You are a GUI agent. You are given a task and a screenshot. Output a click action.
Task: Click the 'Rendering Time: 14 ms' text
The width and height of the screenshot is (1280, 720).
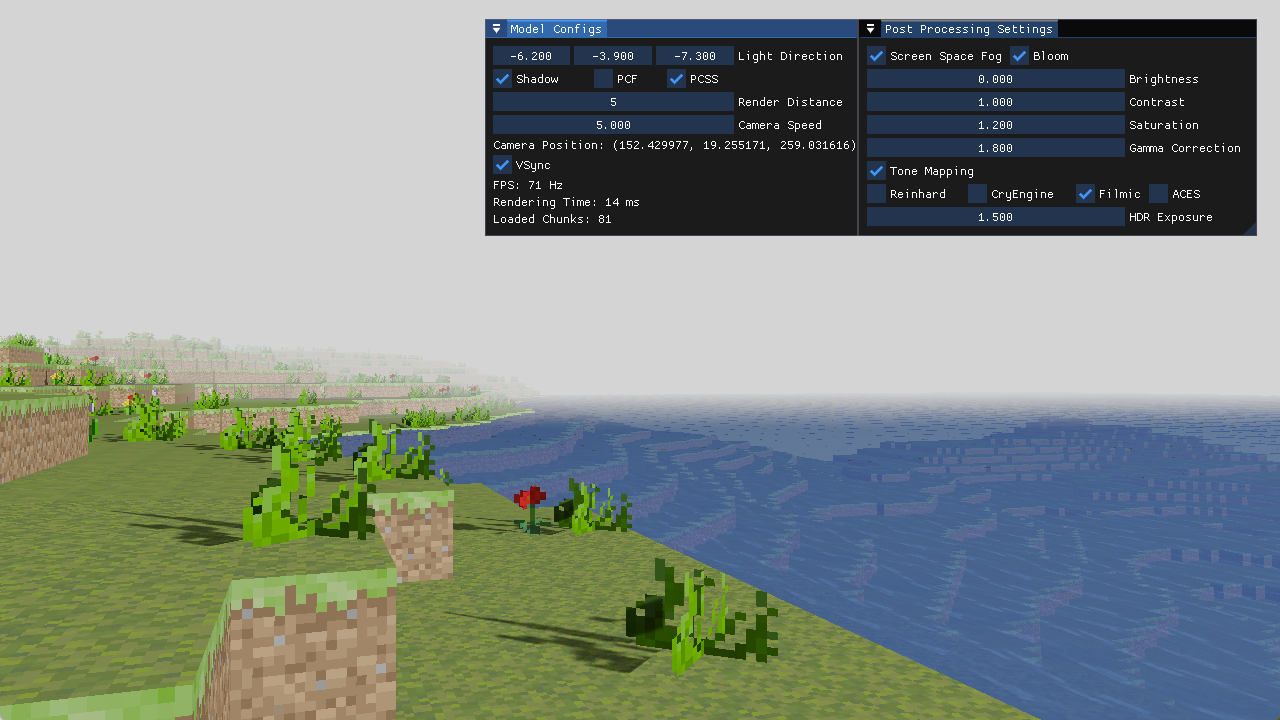coord(566,202)
